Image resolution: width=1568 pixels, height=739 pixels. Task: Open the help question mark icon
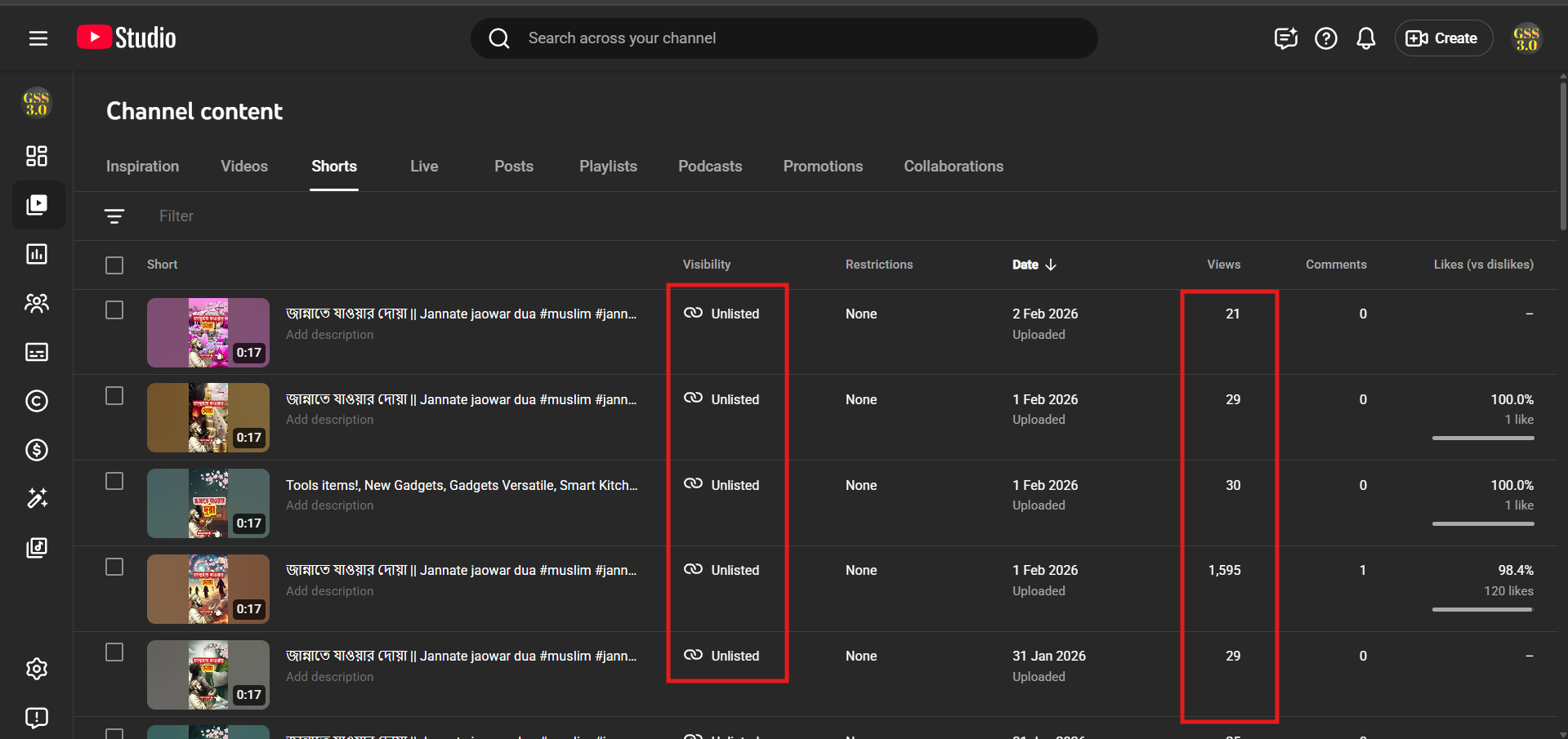point(1325,38)
